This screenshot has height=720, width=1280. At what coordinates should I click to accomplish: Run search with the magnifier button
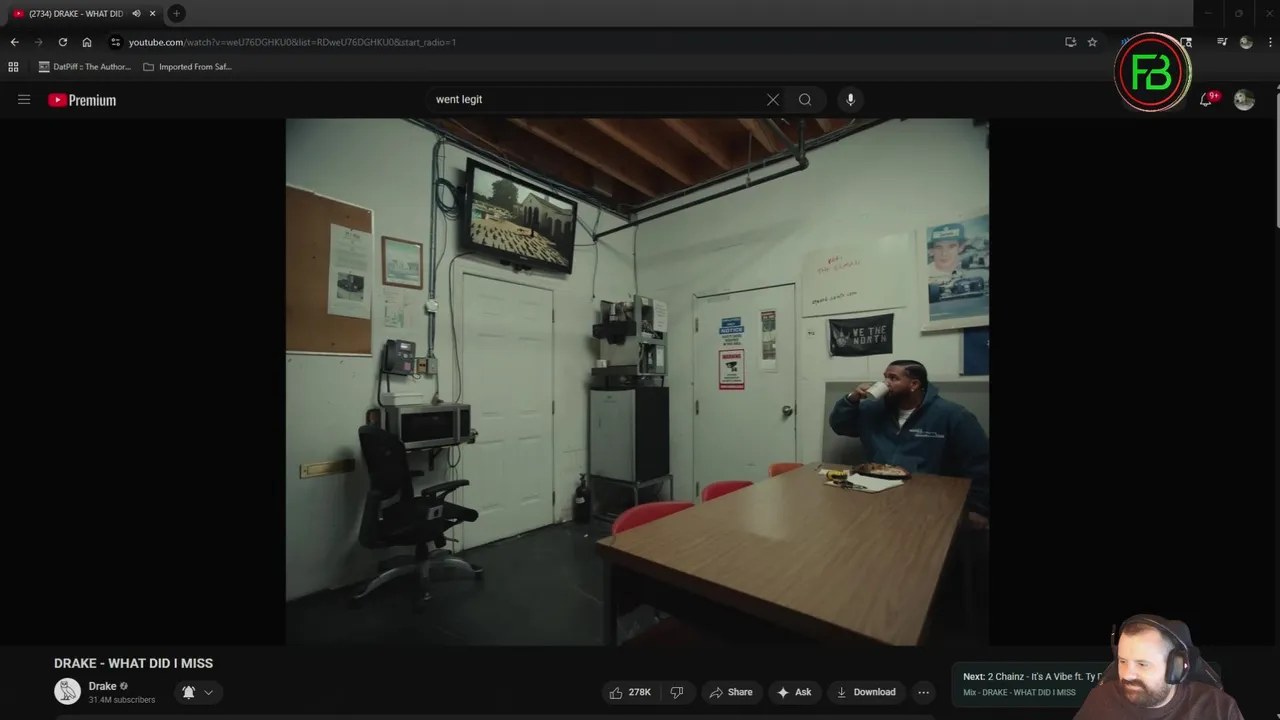805,100
